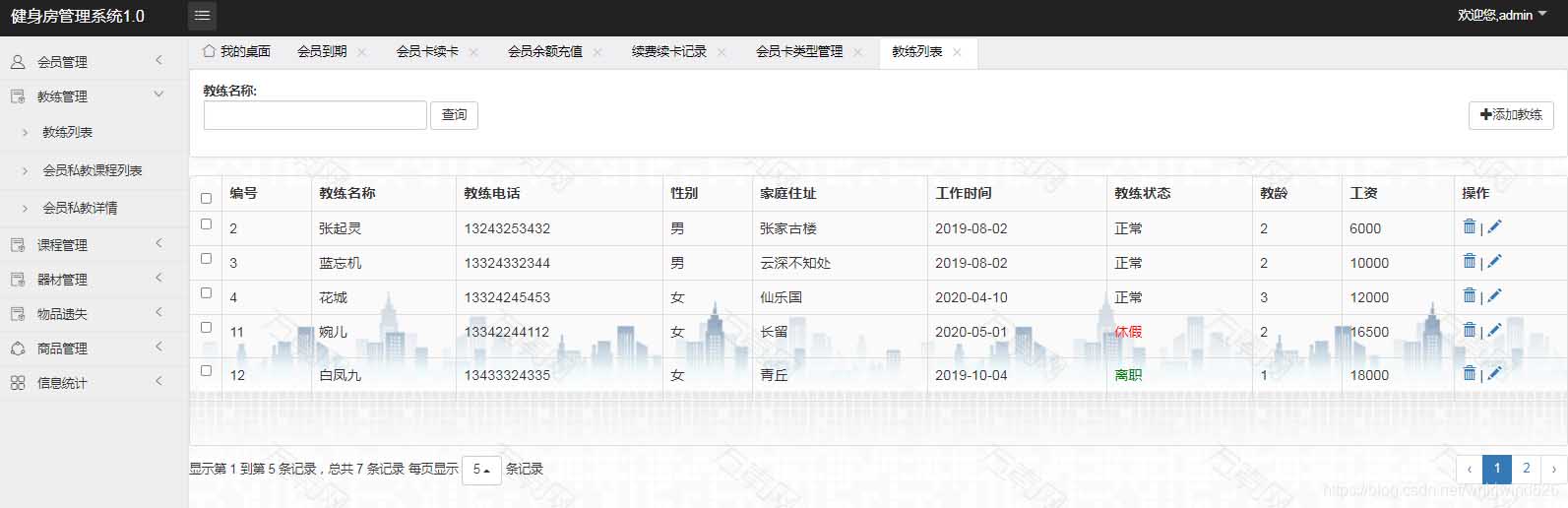The height and width of the screenshot is (508, 1568).
Task: Open the admin user dropdown menu
Action: tap(1502, 15)
